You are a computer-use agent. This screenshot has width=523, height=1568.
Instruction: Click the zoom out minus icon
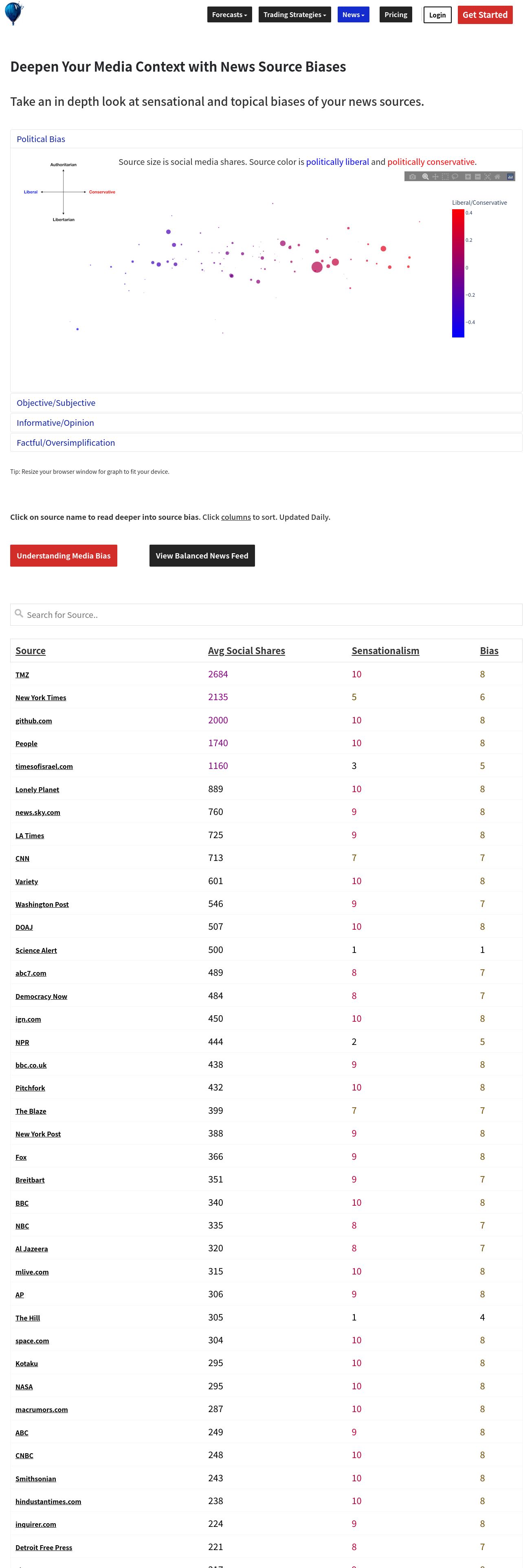477,177
